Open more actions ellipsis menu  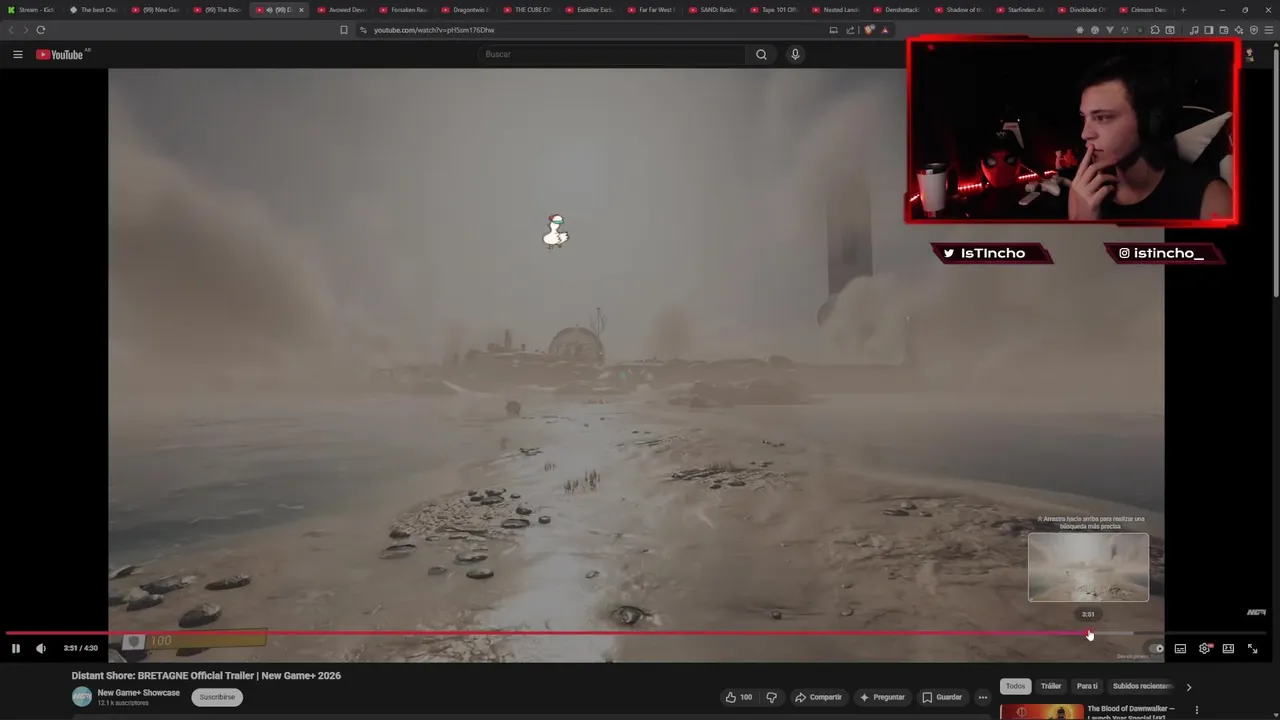coord(983,697)
